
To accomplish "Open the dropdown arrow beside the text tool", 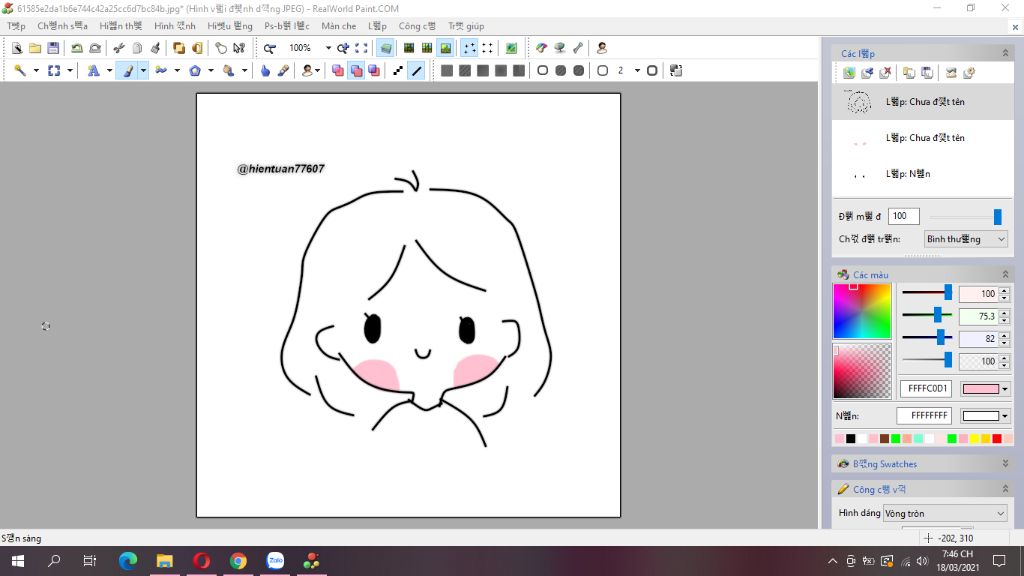I will (x=109, y=71).
